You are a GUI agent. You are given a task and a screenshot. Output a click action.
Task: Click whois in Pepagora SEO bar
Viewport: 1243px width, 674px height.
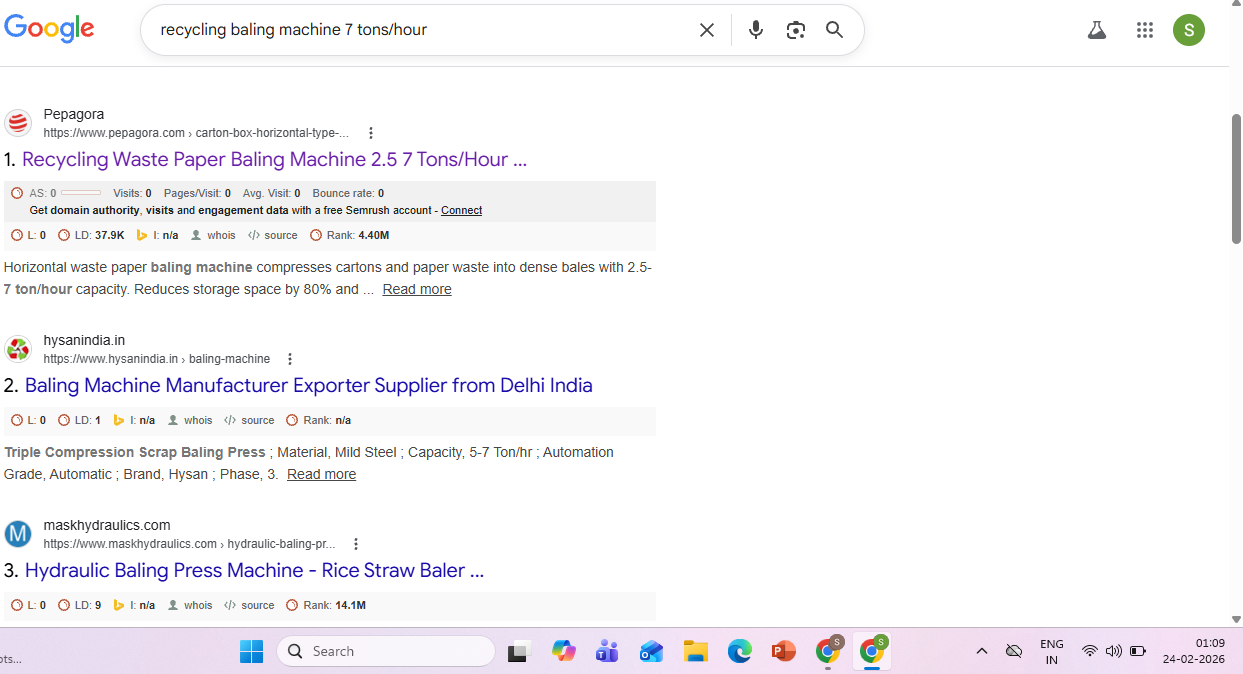pyautogui.click(x=213, y=235)
